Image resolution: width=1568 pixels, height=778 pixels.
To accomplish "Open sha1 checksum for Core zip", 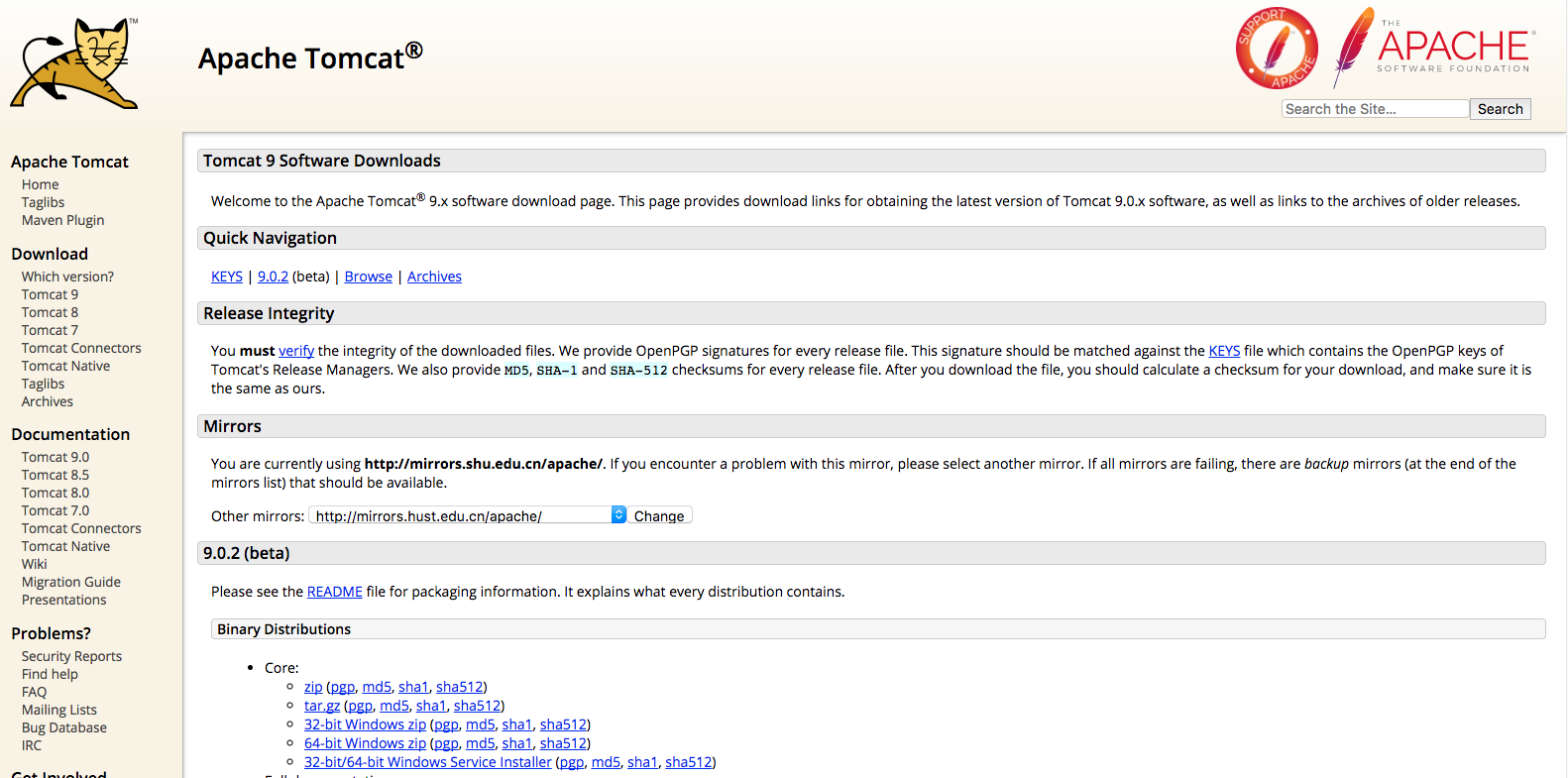I will [413, 687].
